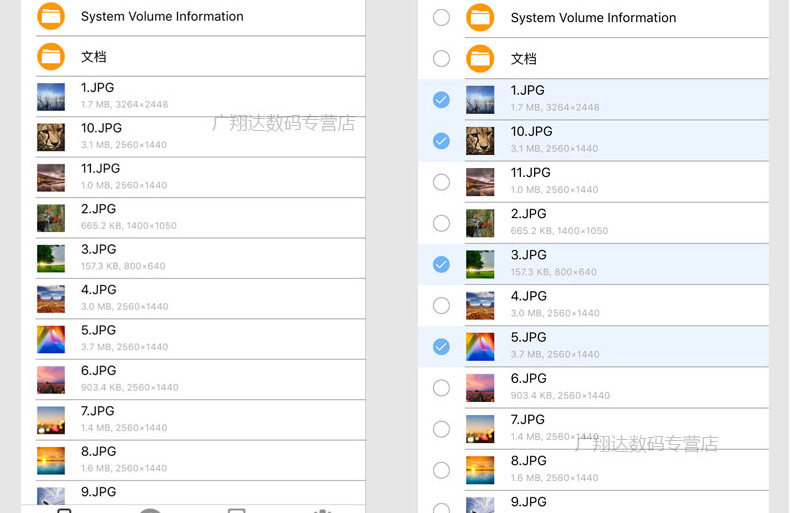The height and width of the screenshot is (513, 790).
Task: Open the 文档 folder icon in left list
Action: pyautogui.click(x=51, y=56)
